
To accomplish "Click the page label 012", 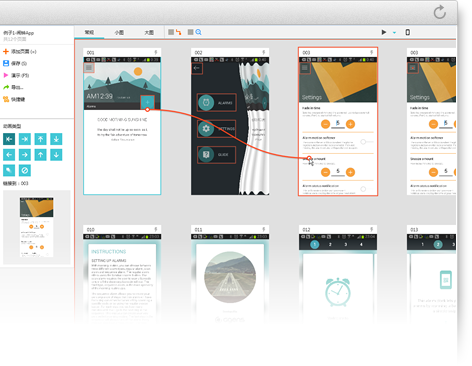I will (306, 230).
